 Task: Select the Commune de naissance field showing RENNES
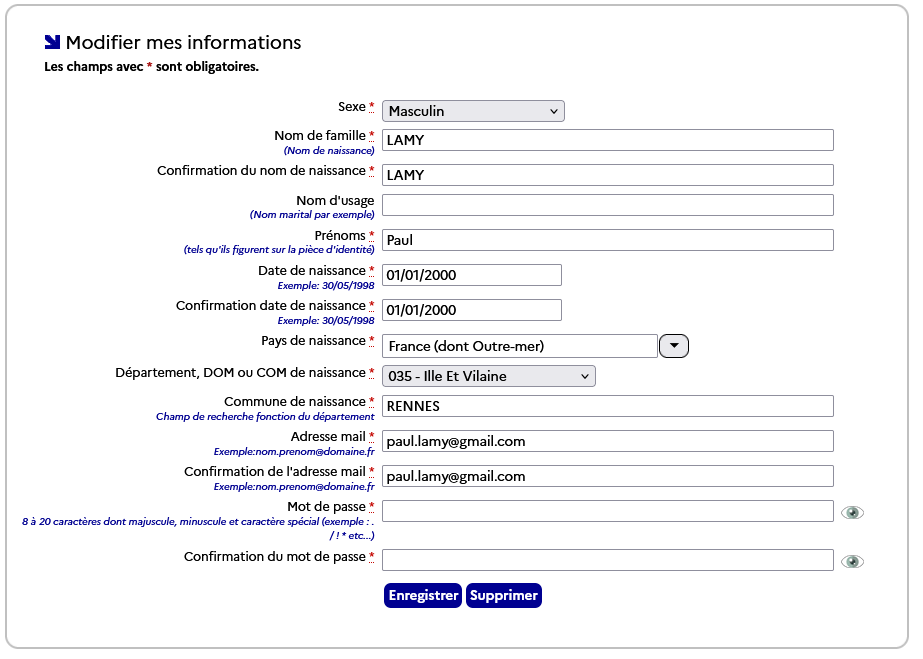pyautogui.click(x=606, y=406)
